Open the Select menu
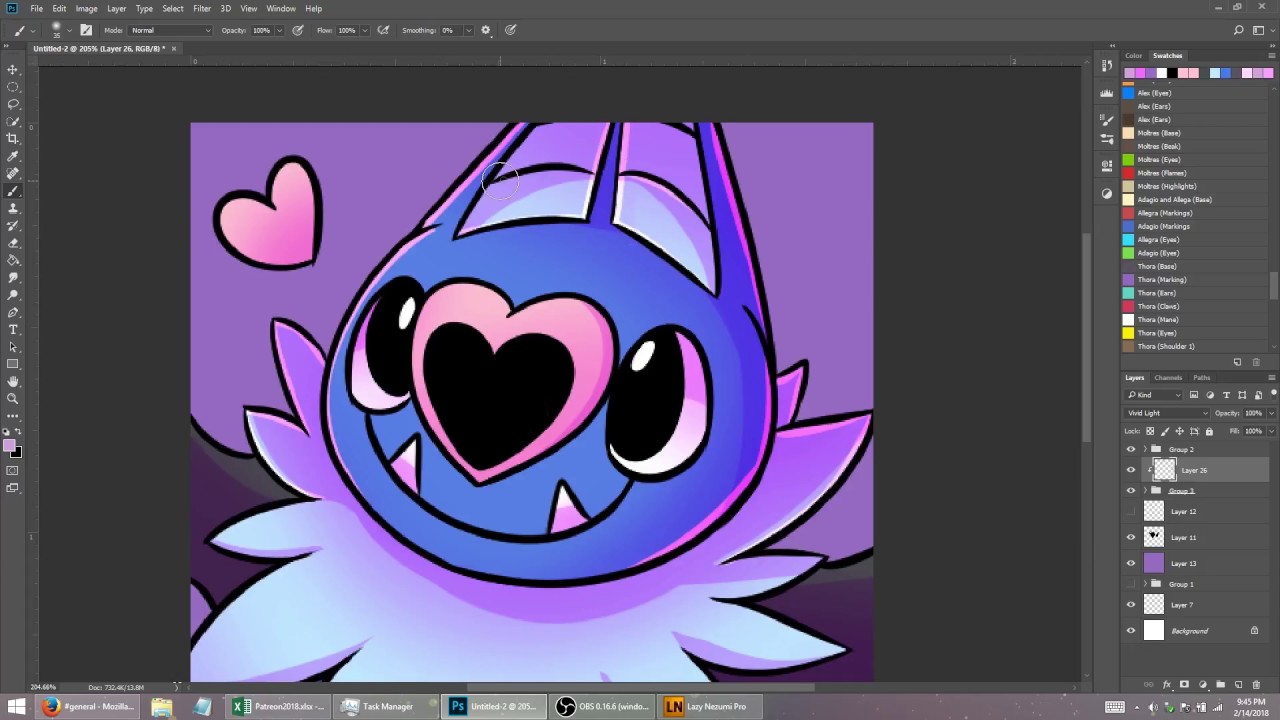The width and height of the screenshot is (1280, 720). tap(173, 8)
